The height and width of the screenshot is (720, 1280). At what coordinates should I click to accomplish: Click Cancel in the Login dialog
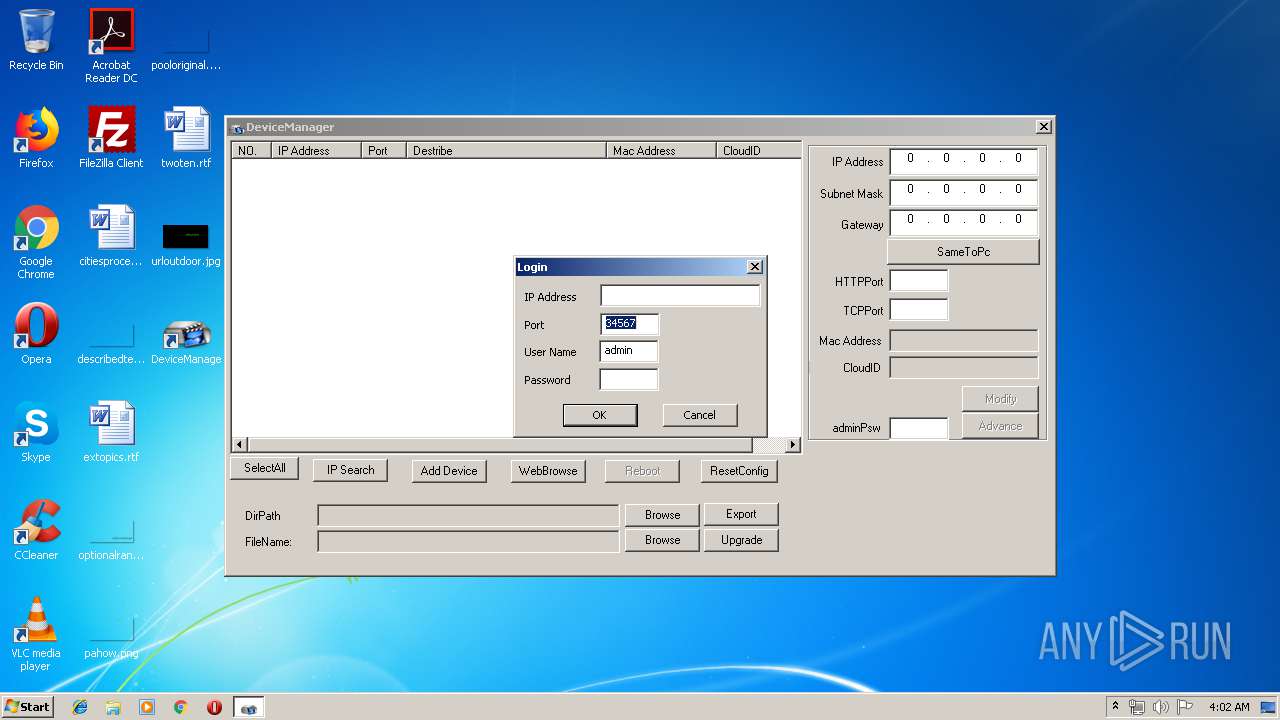pos(699,415)
